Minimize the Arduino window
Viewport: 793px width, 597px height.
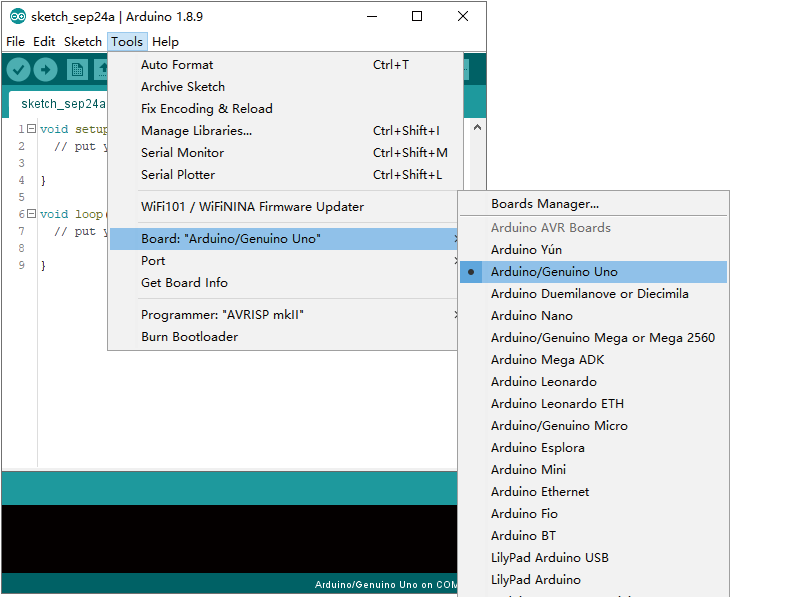pyautogui.click(x=372, y=17)
